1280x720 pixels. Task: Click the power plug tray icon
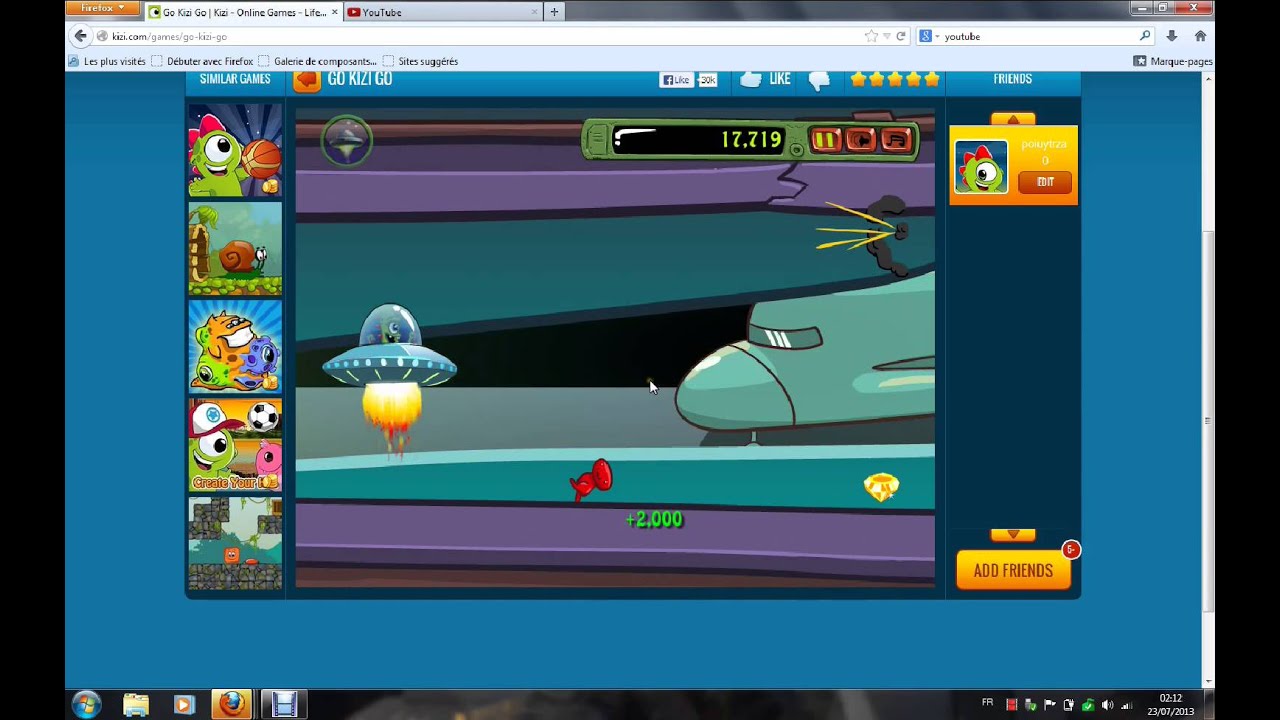coord(1069,705)
